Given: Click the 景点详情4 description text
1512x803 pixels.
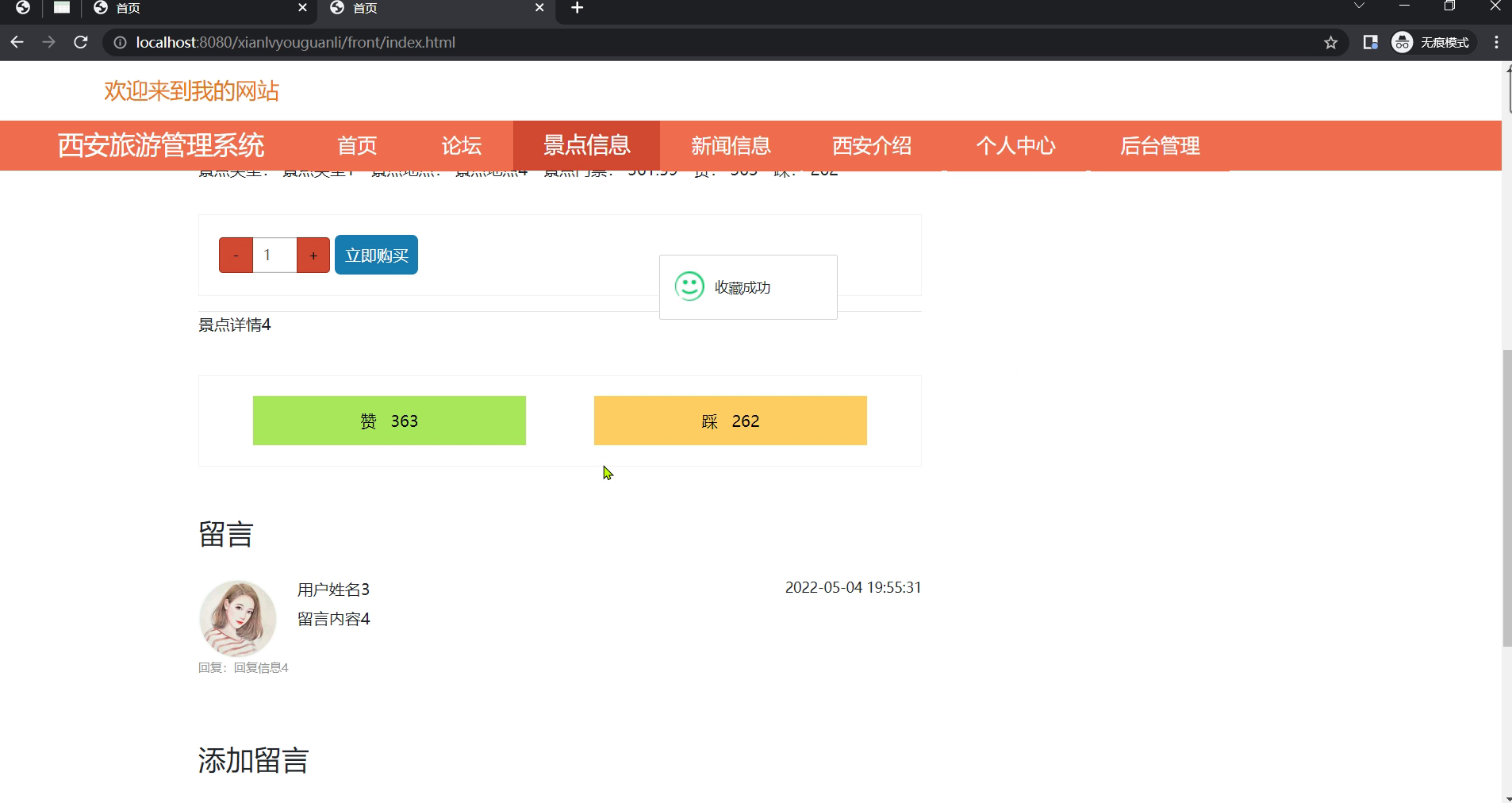Looking at the screenshot, I should tap(235, 325).
